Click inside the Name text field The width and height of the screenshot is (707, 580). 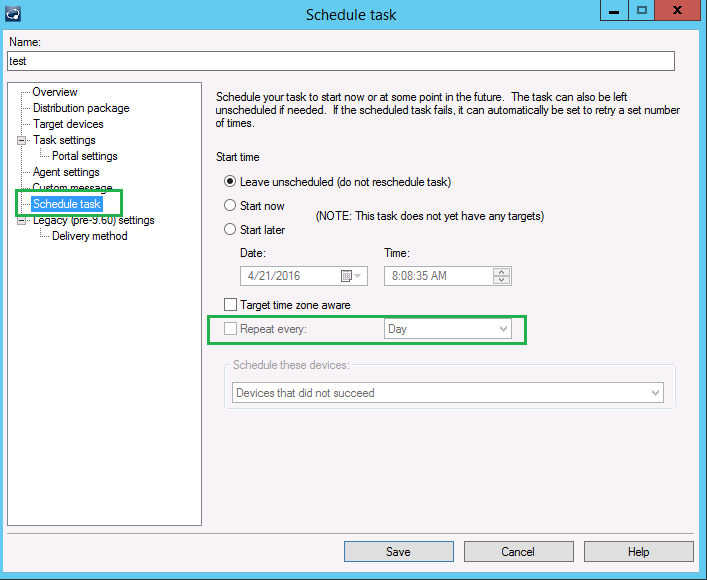click(340, 61)
